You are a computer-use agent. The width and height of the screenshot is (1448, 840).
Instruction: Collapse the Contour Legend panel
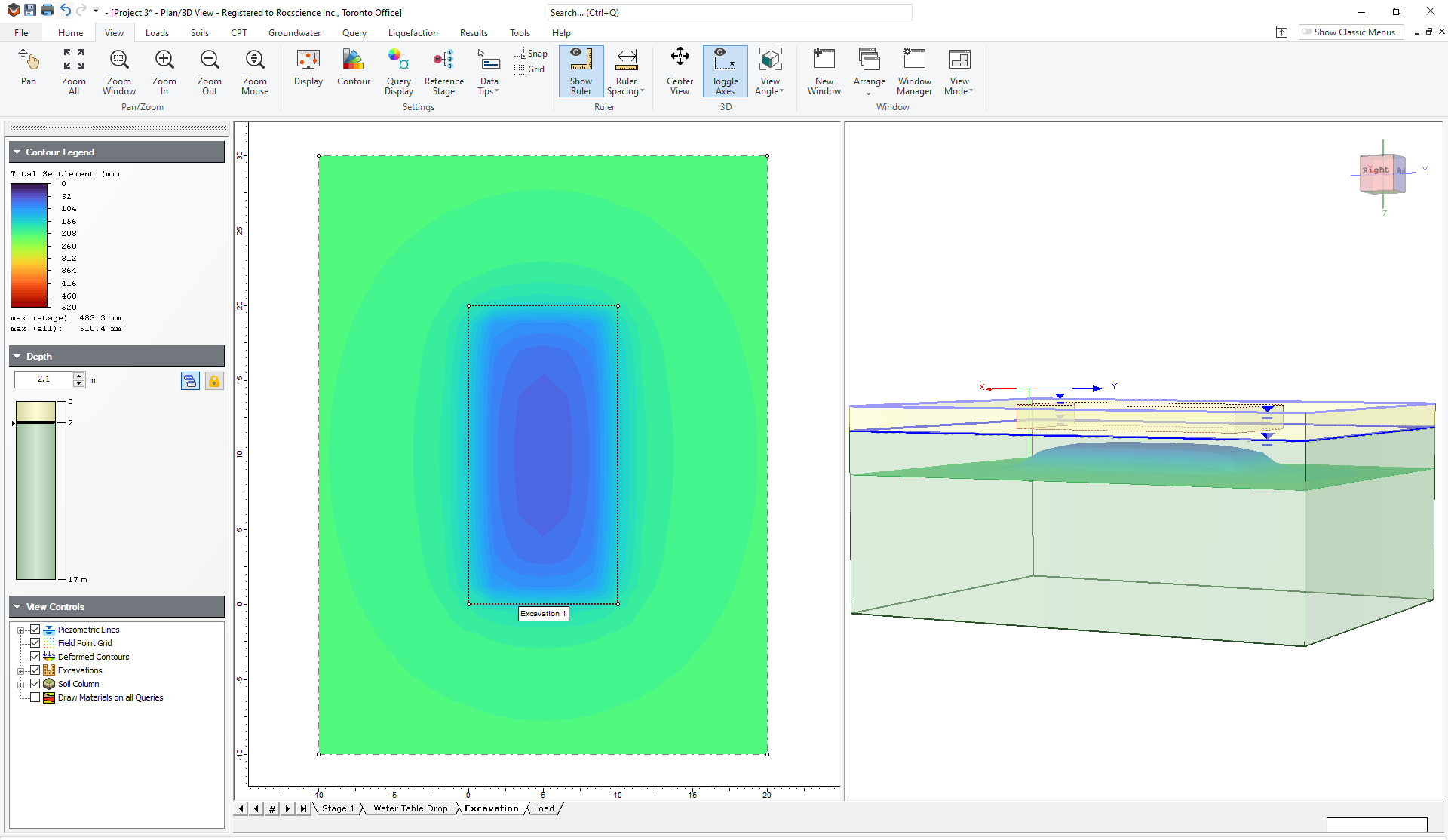(17, 152)
